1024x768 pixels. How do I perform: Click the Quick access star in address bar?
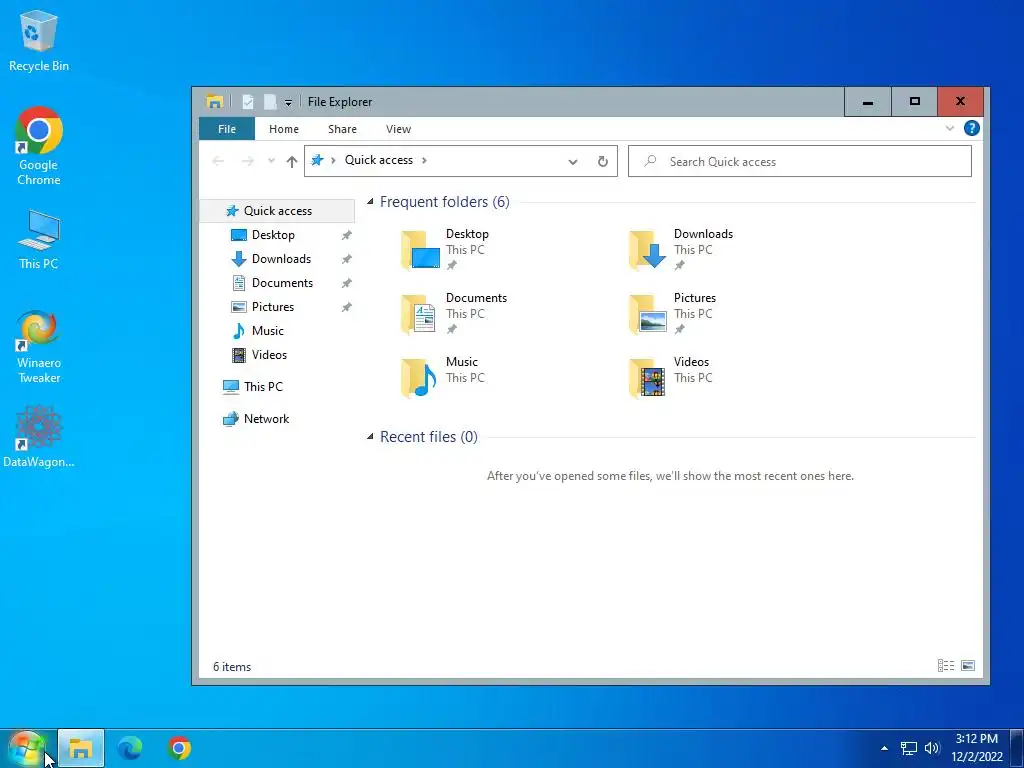[317, 160]
